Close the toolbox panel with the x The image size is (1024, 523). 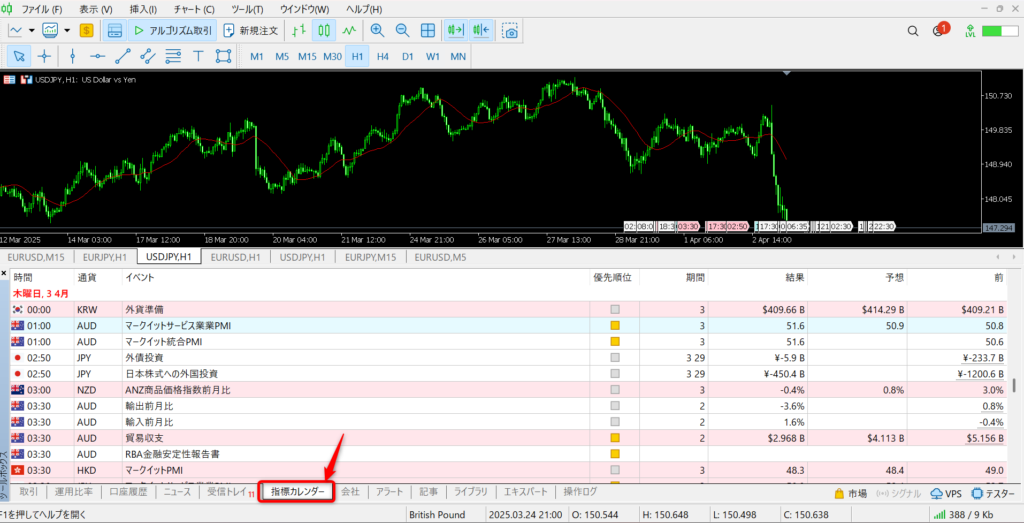pyautogui.click(x=4, y=274)
